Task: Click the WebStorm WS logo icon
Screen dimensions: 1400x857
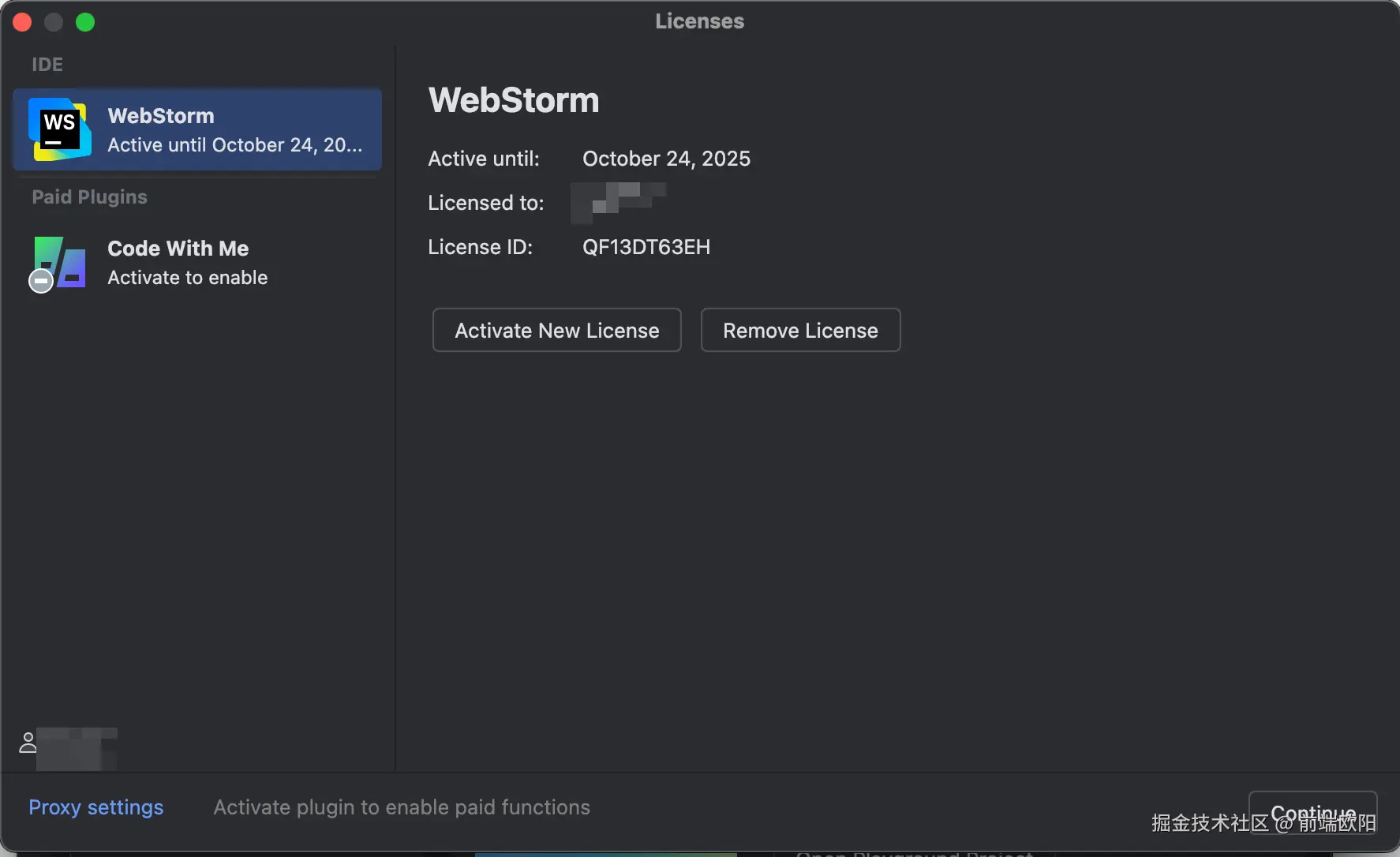Action: (60, 129)
